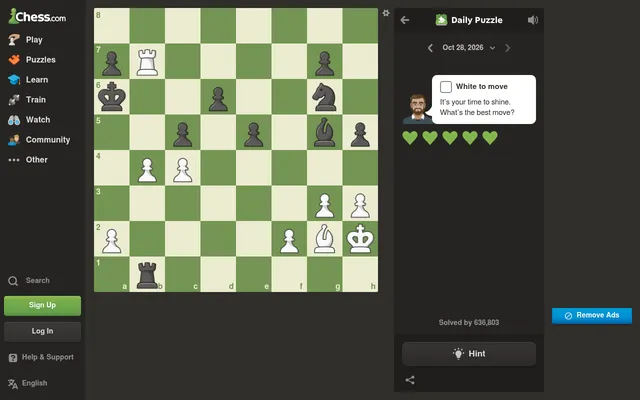
Task: Mute sound with the speaker icon
Action: [533, 20]
